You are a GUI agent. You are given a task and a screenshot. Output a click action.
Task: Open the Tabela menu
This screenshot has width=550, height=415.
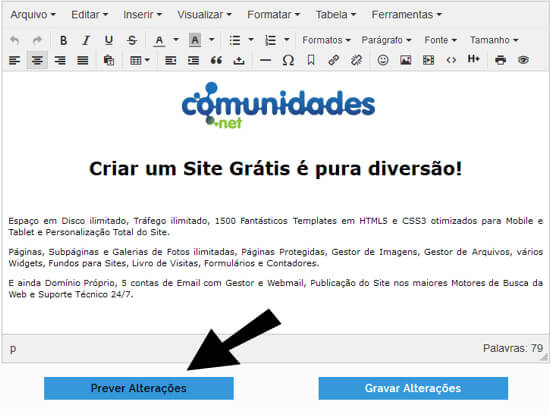coord(336,15)
